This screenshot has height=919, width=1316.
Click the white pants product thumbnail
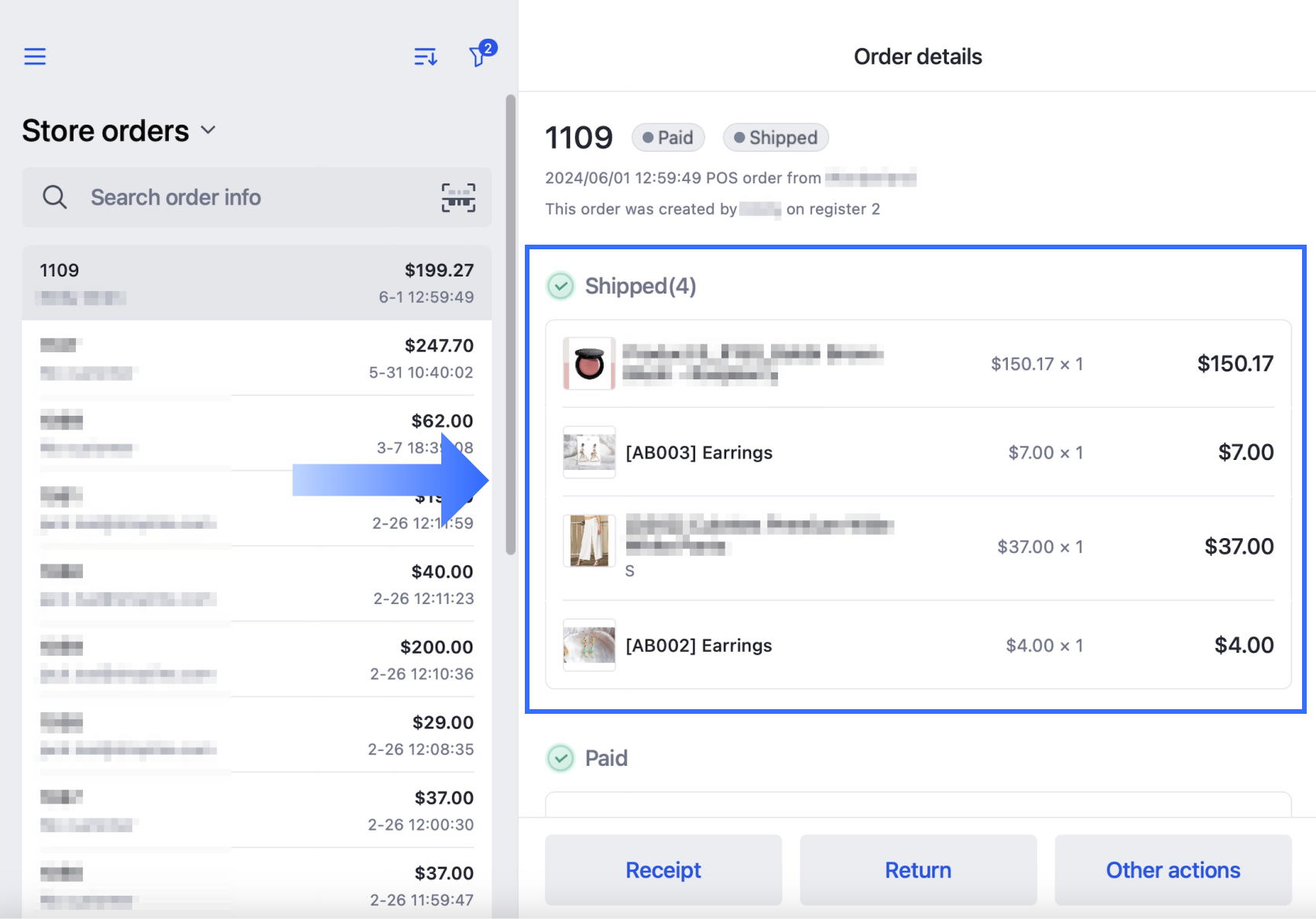click(x=589, y=540)
